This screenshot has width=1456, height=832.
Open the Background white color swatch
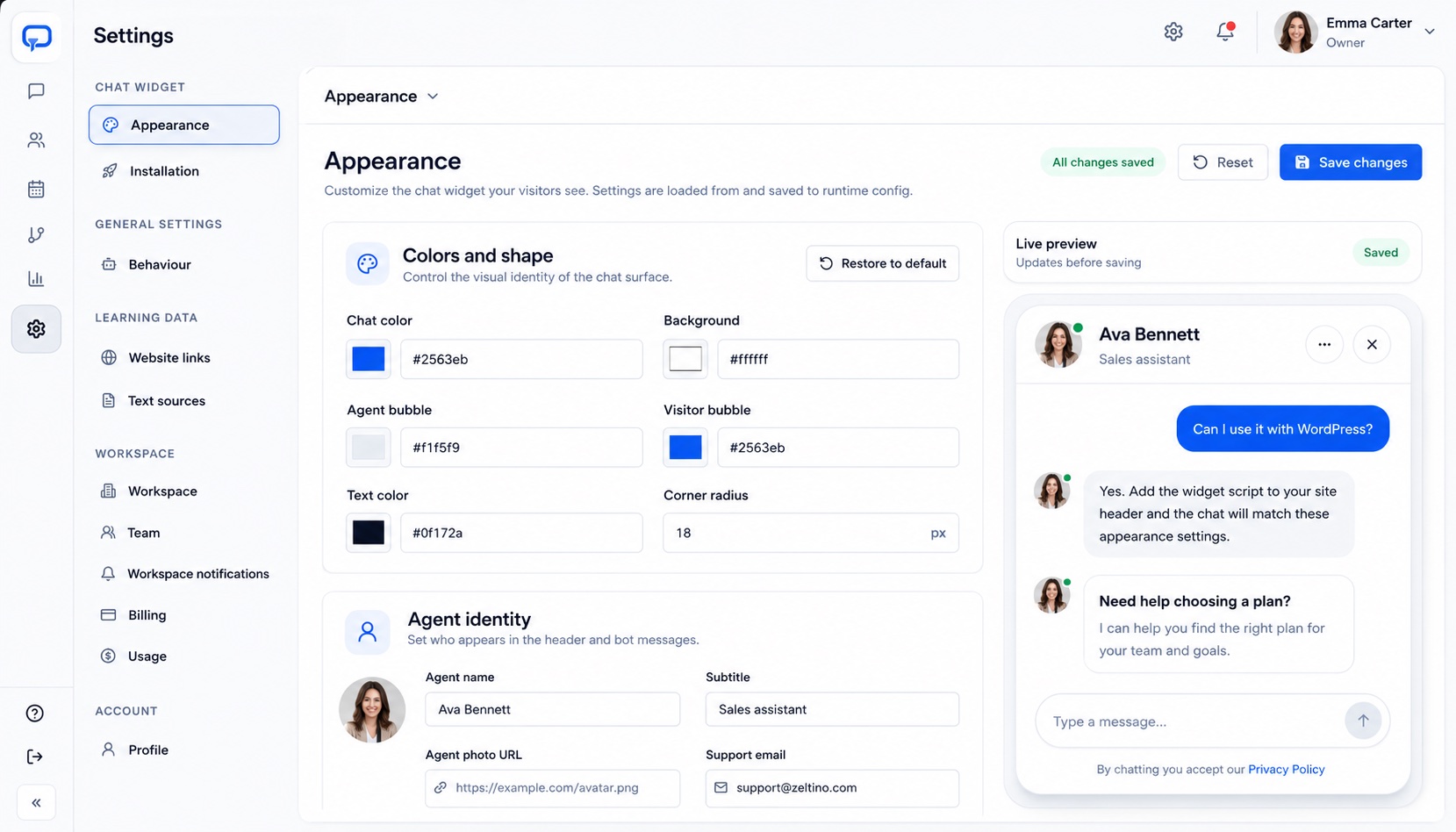(685, 359)
